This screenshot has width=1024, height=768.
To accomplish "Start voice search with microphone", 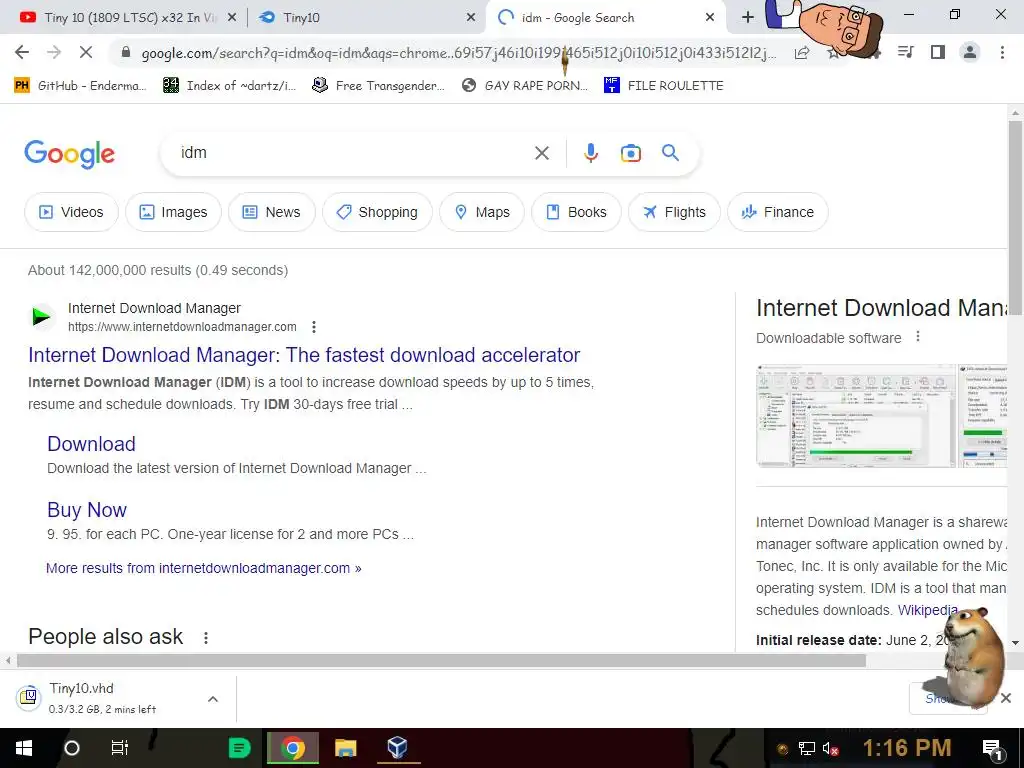I will (590, 153).
